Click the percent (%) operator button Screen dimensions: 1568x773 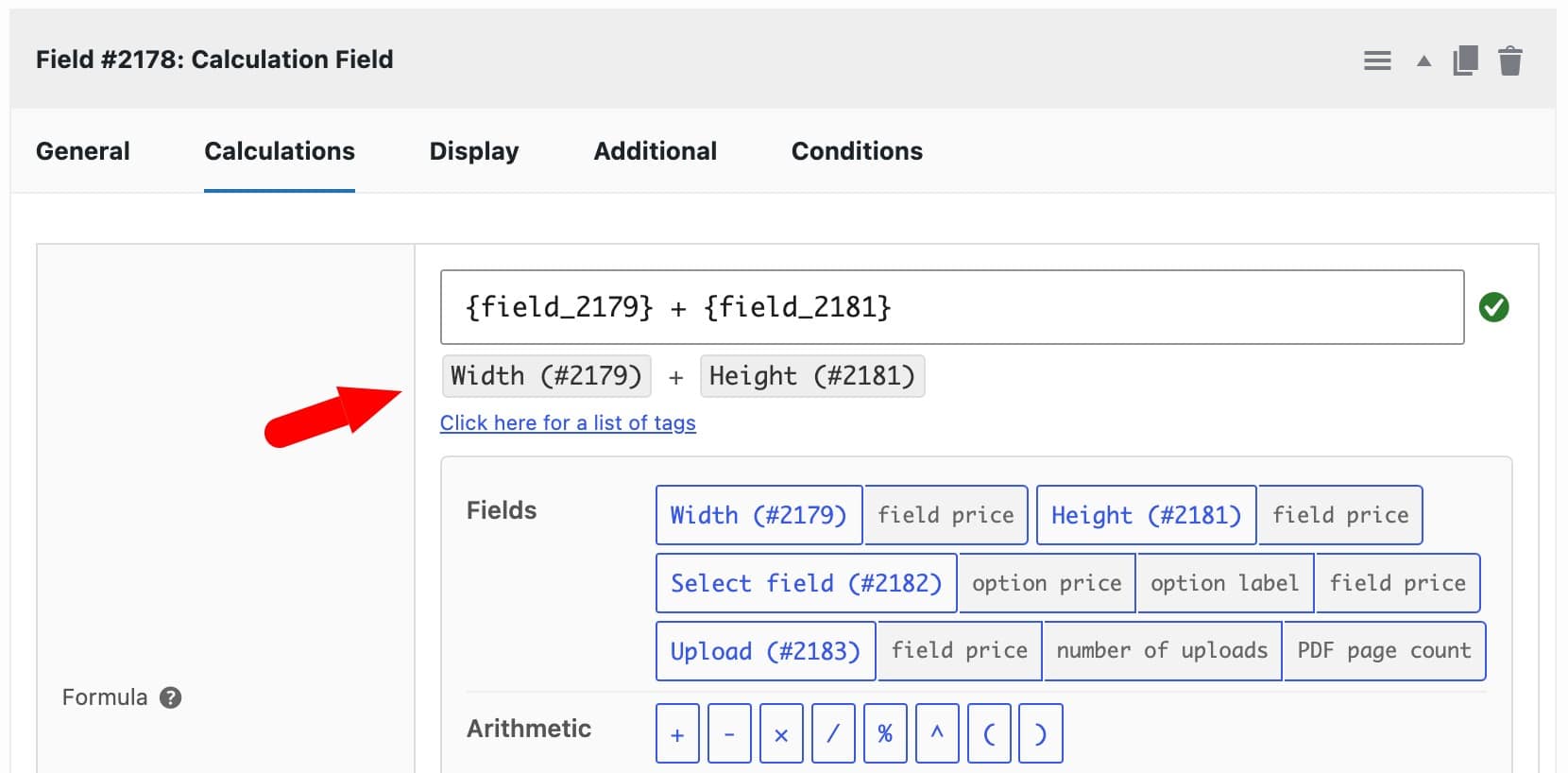point(885,733)
